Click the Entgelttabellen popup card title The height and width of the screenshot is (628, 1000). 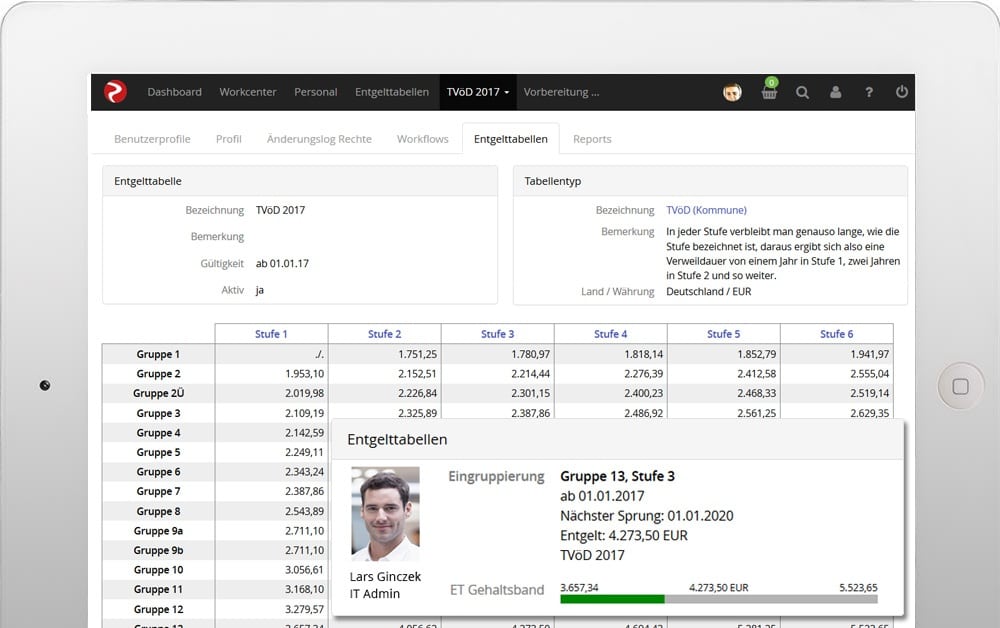[397, 439]
